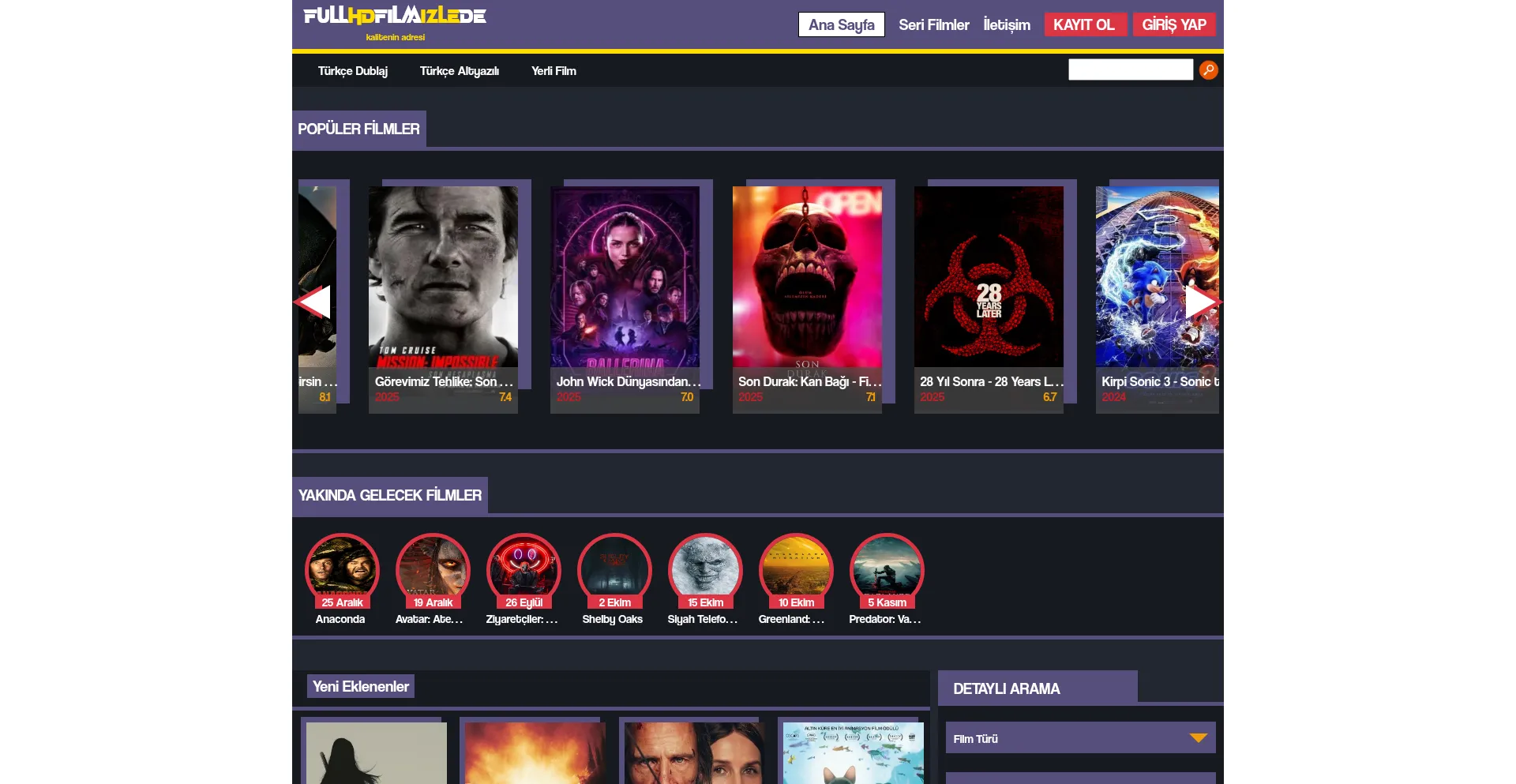Viewport: 1516px width, 784px height.
Task: Click the right carousel arrow
Action: pyautogui.click(x=1202, y=302)
